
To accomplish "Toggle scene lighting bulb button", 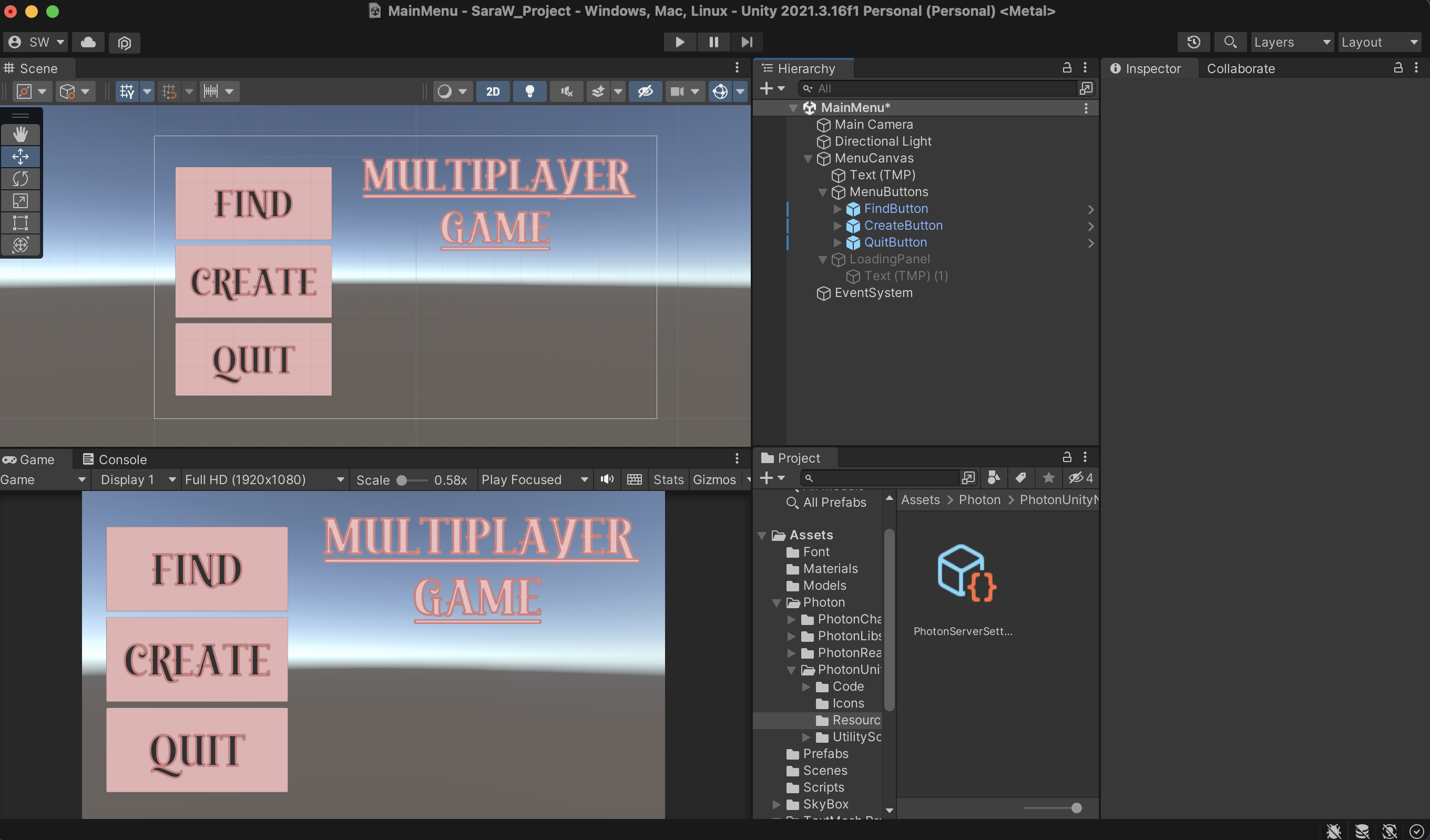I will [529, 91].
